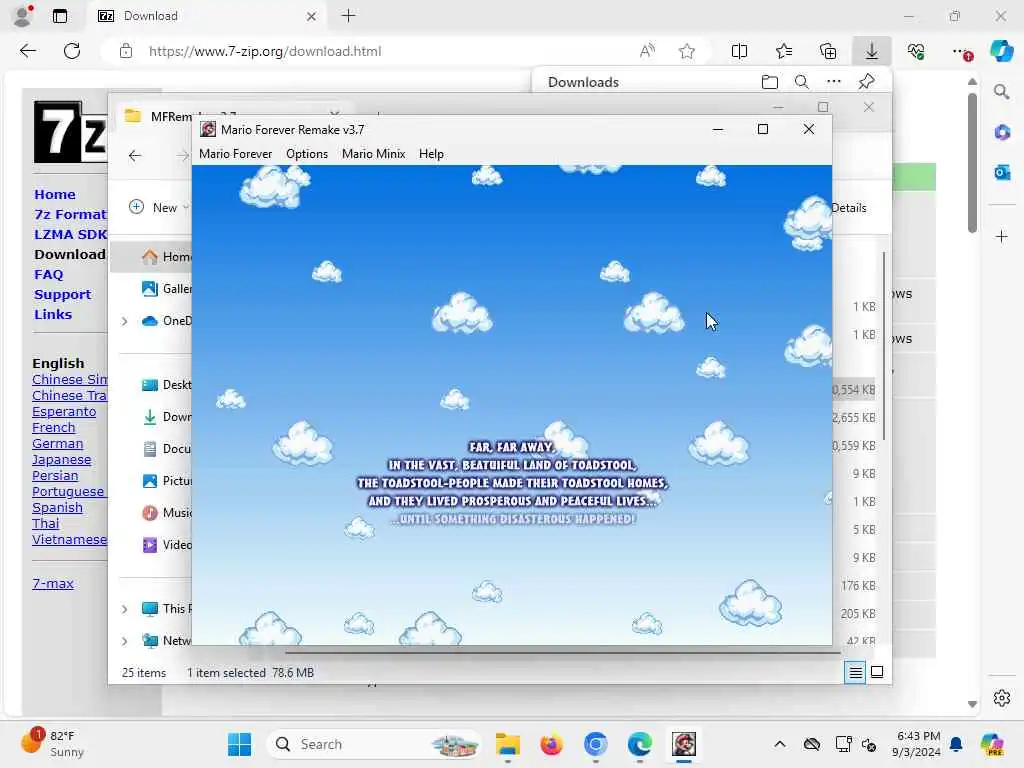Show hidden system tray icons
The image size is (1024, 768).
click(x=780, y=744)
